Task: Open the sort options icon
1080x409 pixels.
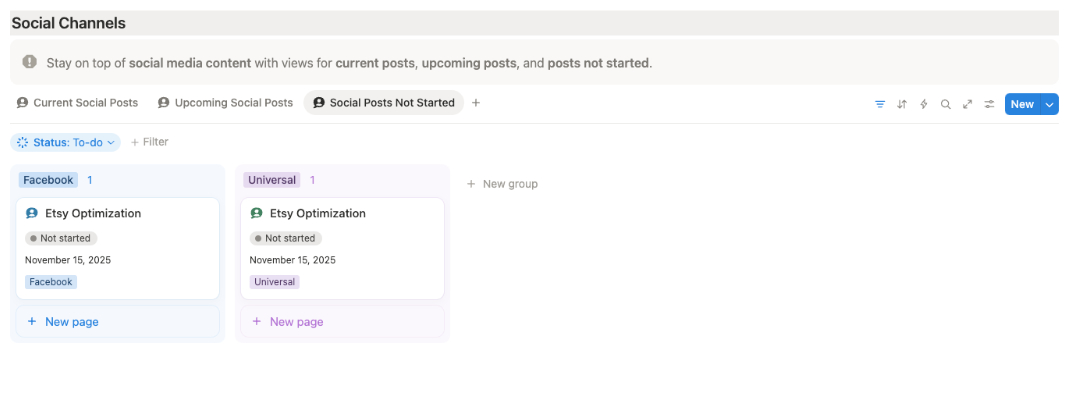Action: tap(902, 104)
